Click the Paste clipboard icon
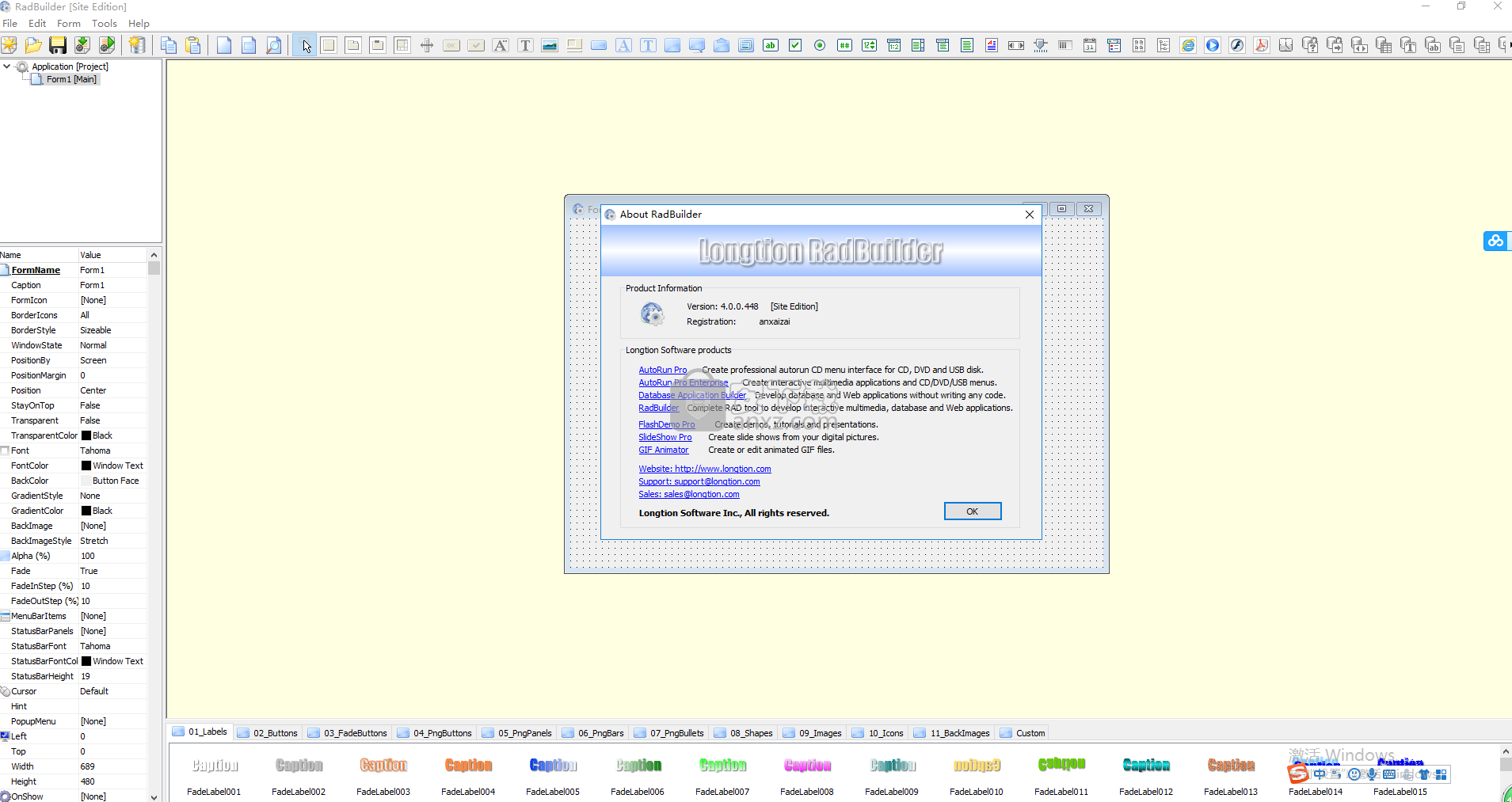1512x802 pixels. click(x=192, y=45)
